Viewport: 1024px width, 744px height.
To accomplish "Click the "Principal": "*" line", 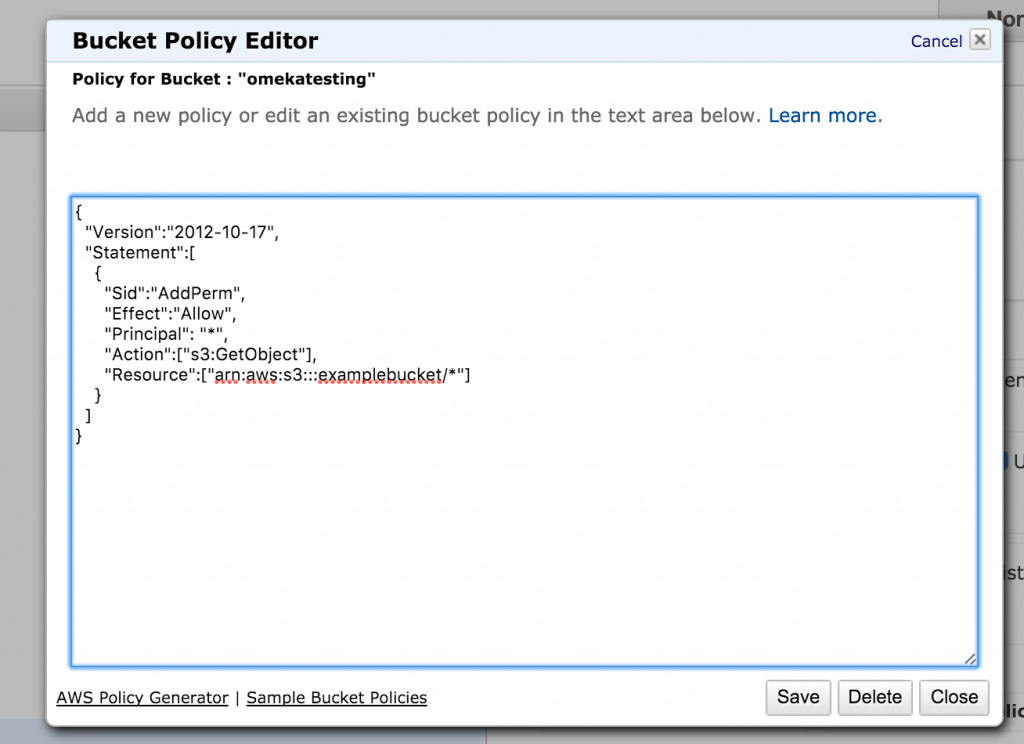I will pos(165,334).
